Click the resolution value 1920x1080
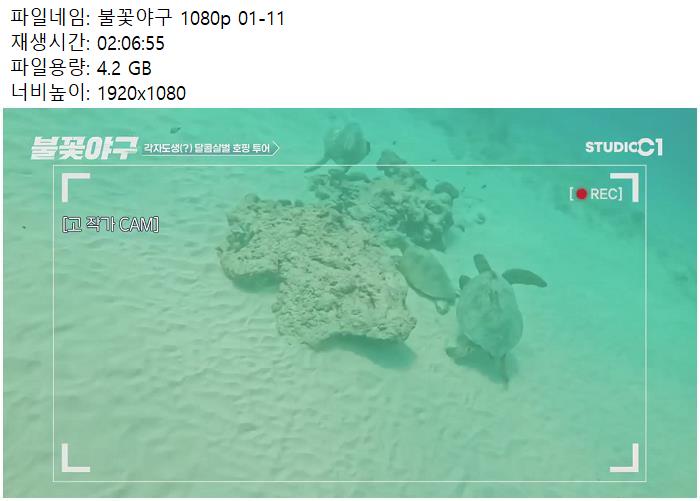700x501 pixels. (x=142, y=93)
